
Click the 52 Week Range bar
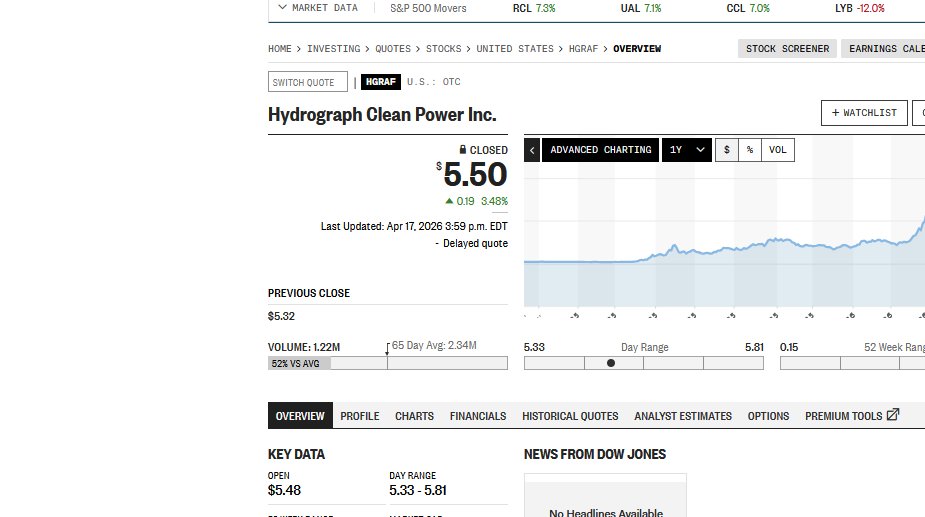[852, 363]
